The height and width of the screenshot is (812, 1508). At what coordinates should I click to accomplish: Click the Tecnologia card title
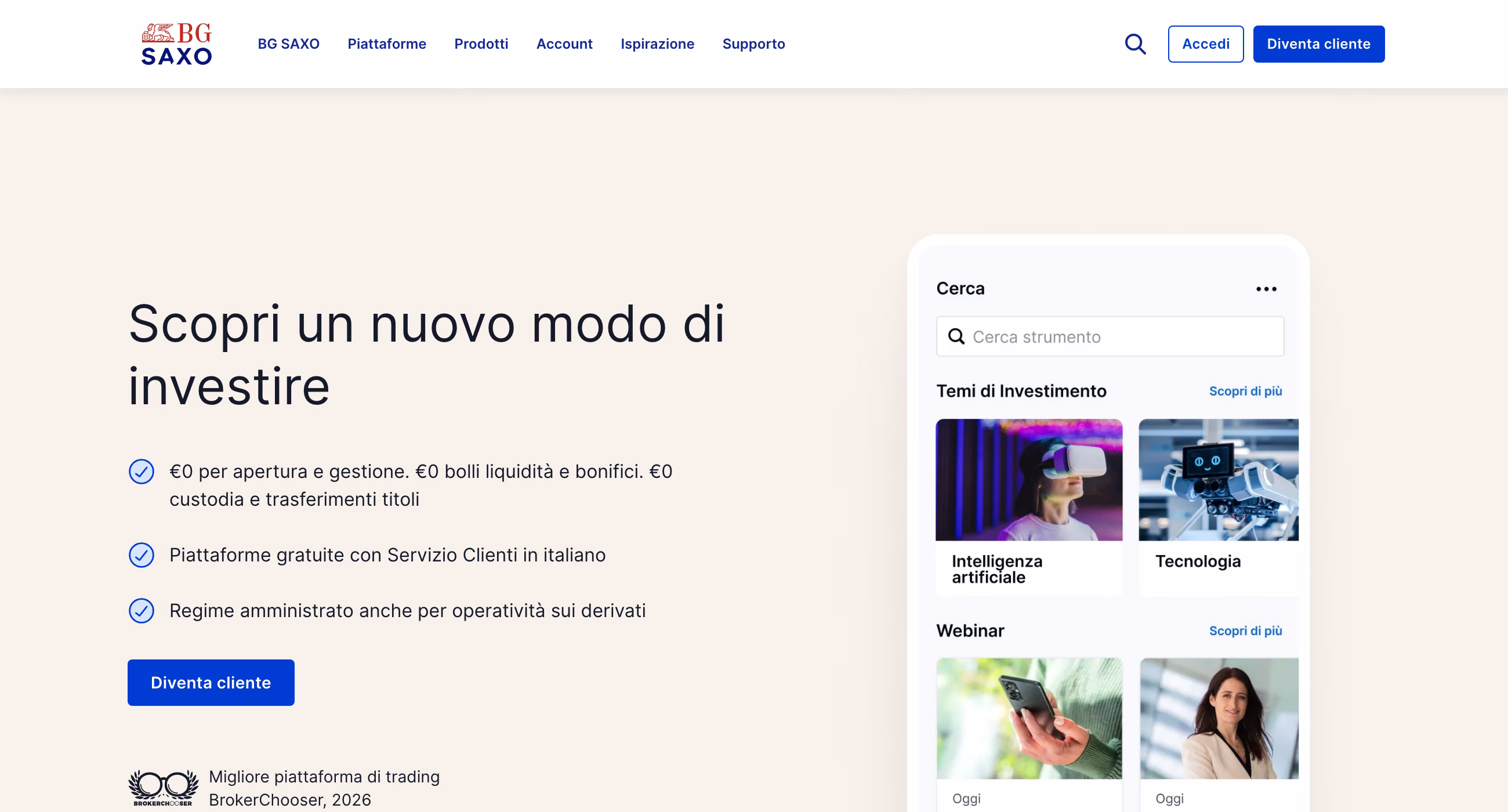pyautogui.click(x=1198, y=561)
